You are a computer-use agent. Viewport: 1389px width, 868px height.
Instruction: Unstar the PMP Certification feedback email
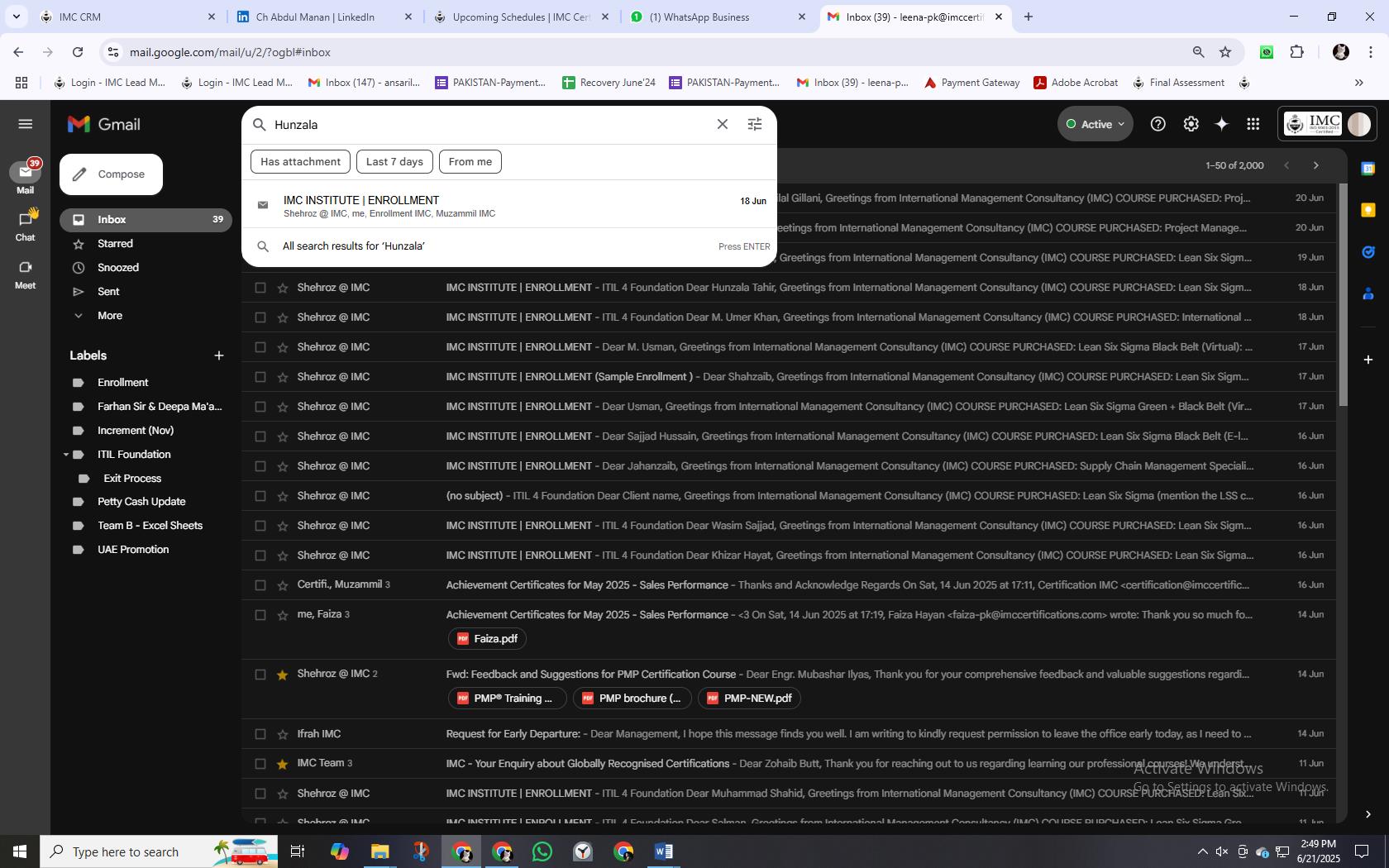click(283, 675)
